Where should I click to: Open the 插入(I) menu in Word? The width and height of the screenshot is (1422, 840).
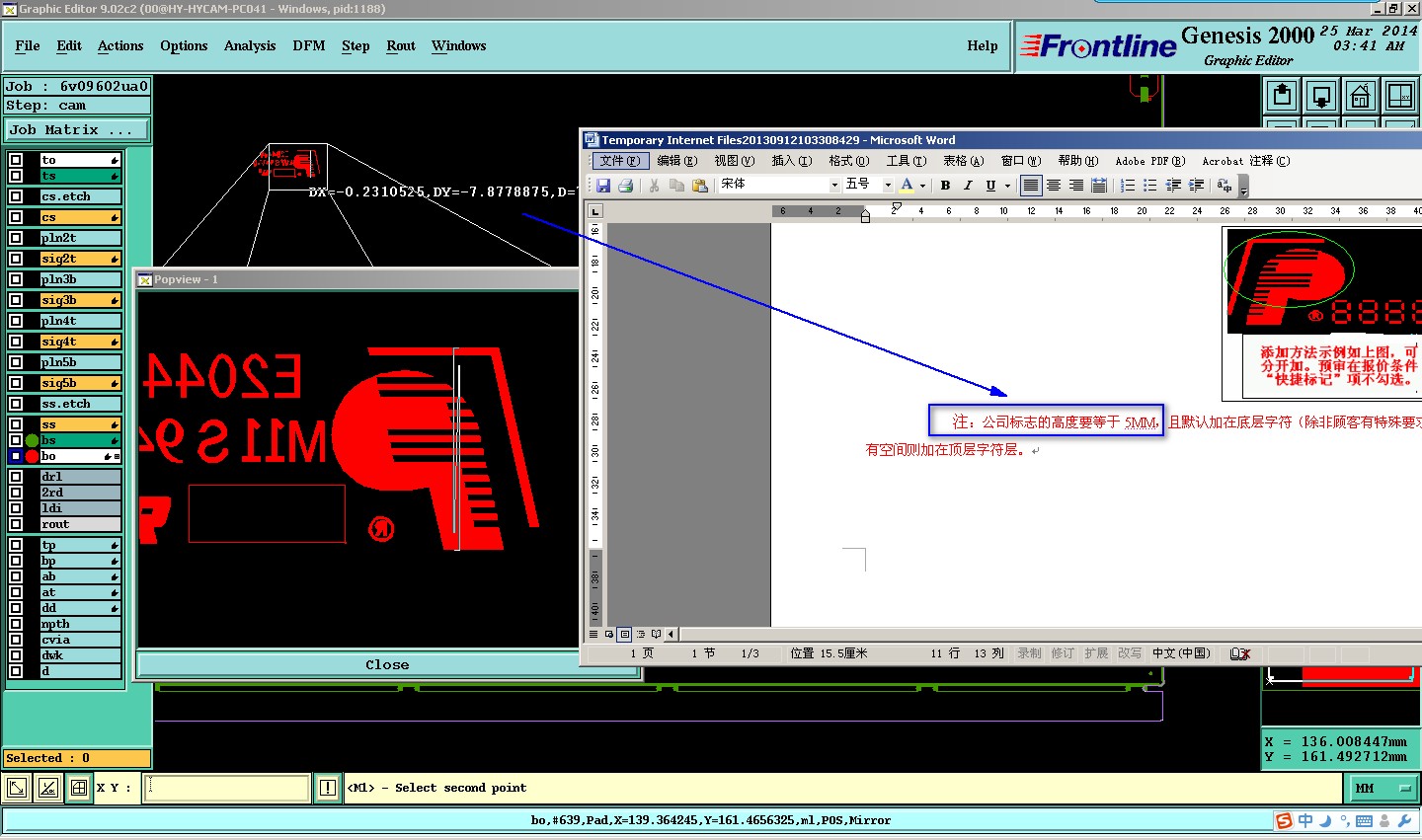coord(792,161)
